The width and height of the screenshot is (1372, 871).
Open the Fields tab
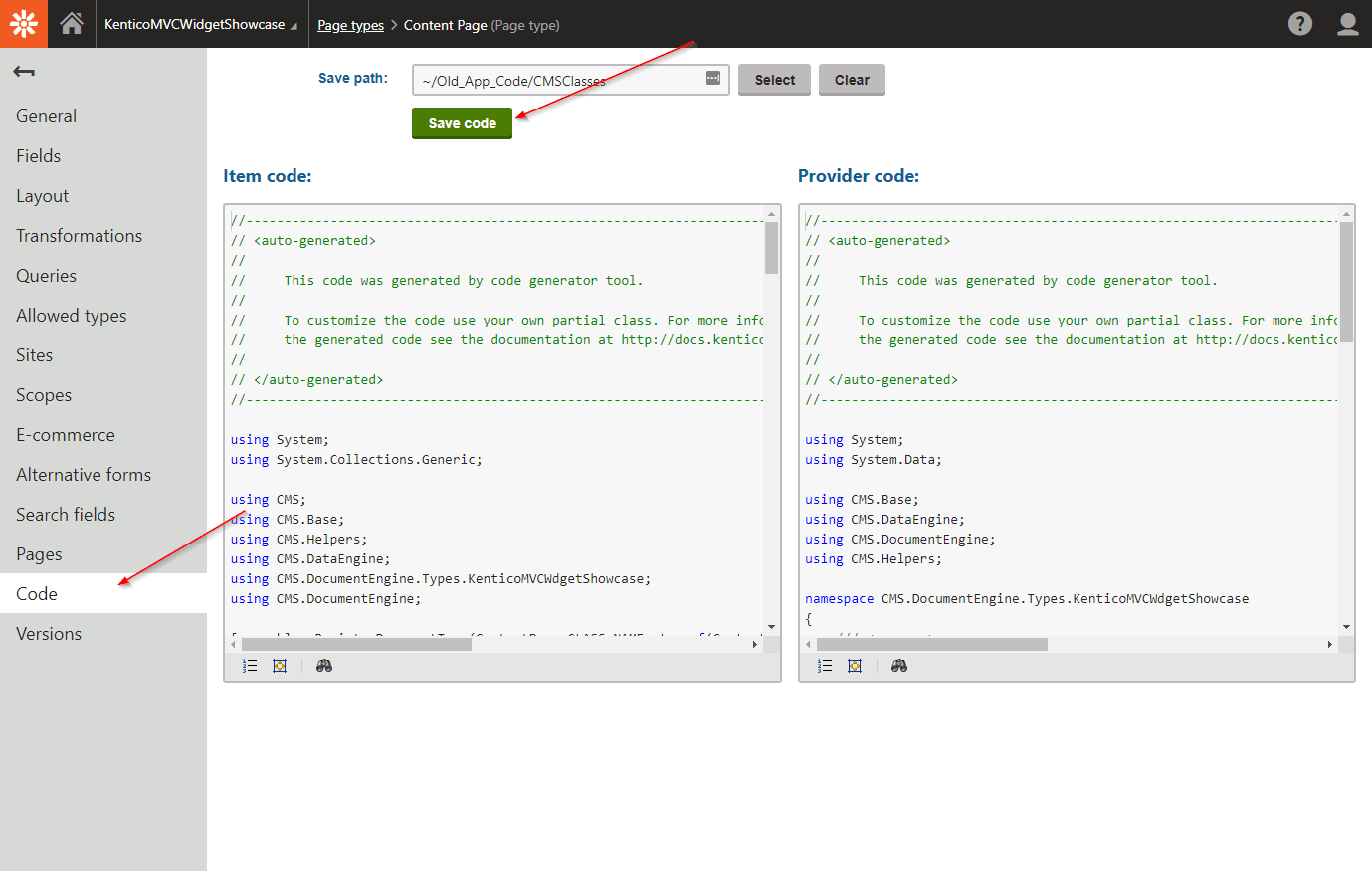[103, 156]
